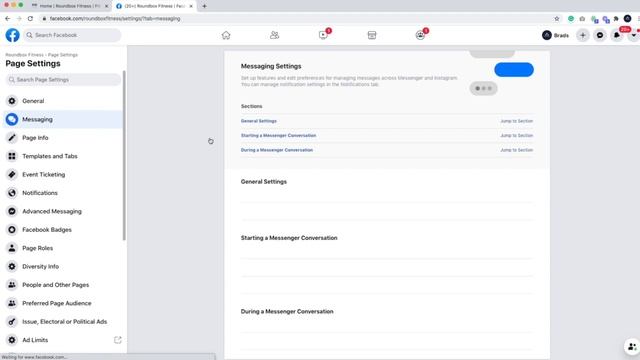Open the Extensions puzzle icon
This screenshot has width=640, height=360.
pos(616,18)
